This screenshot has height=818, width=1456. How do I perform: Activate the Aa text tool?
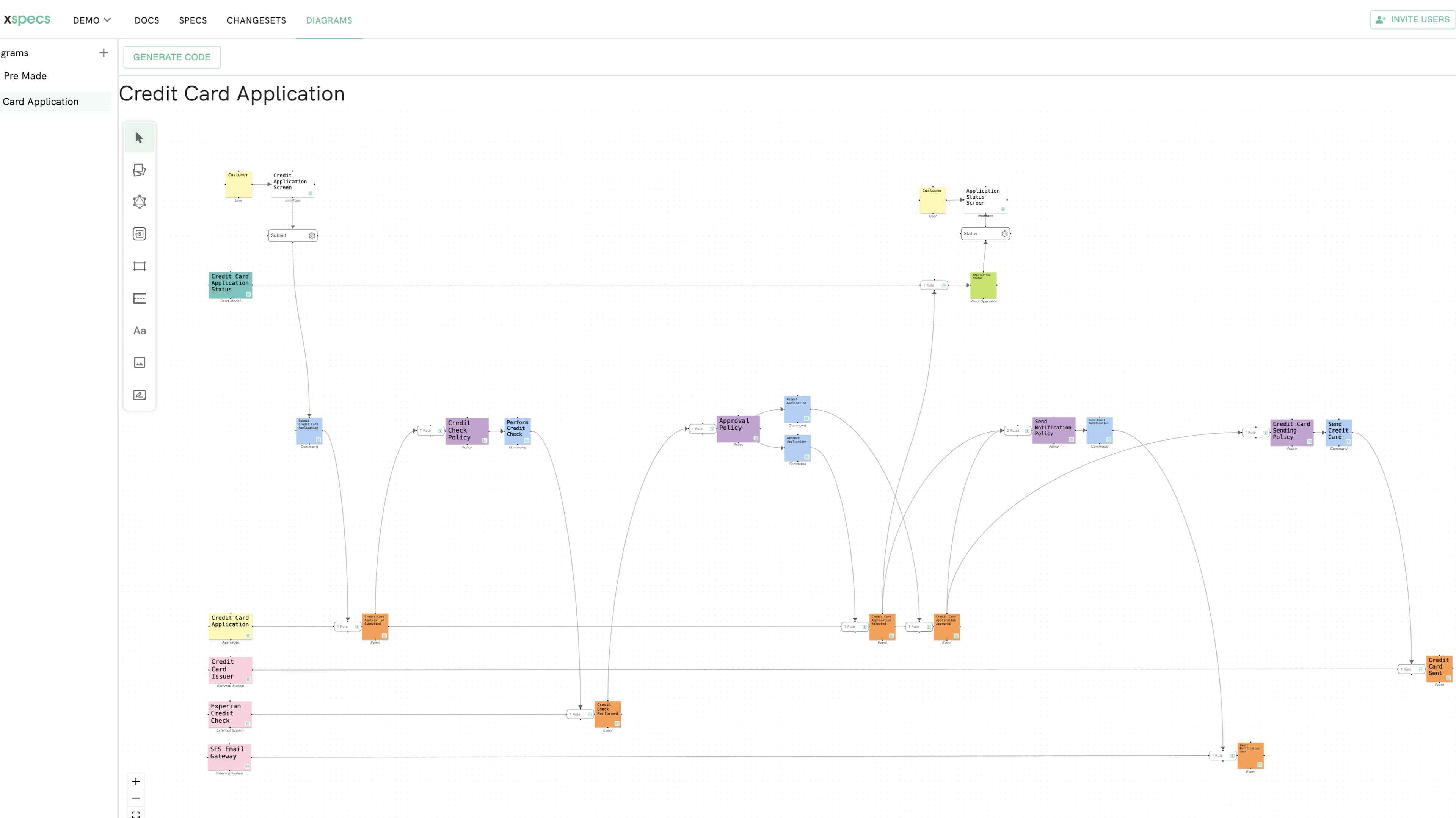coord(139,331)
